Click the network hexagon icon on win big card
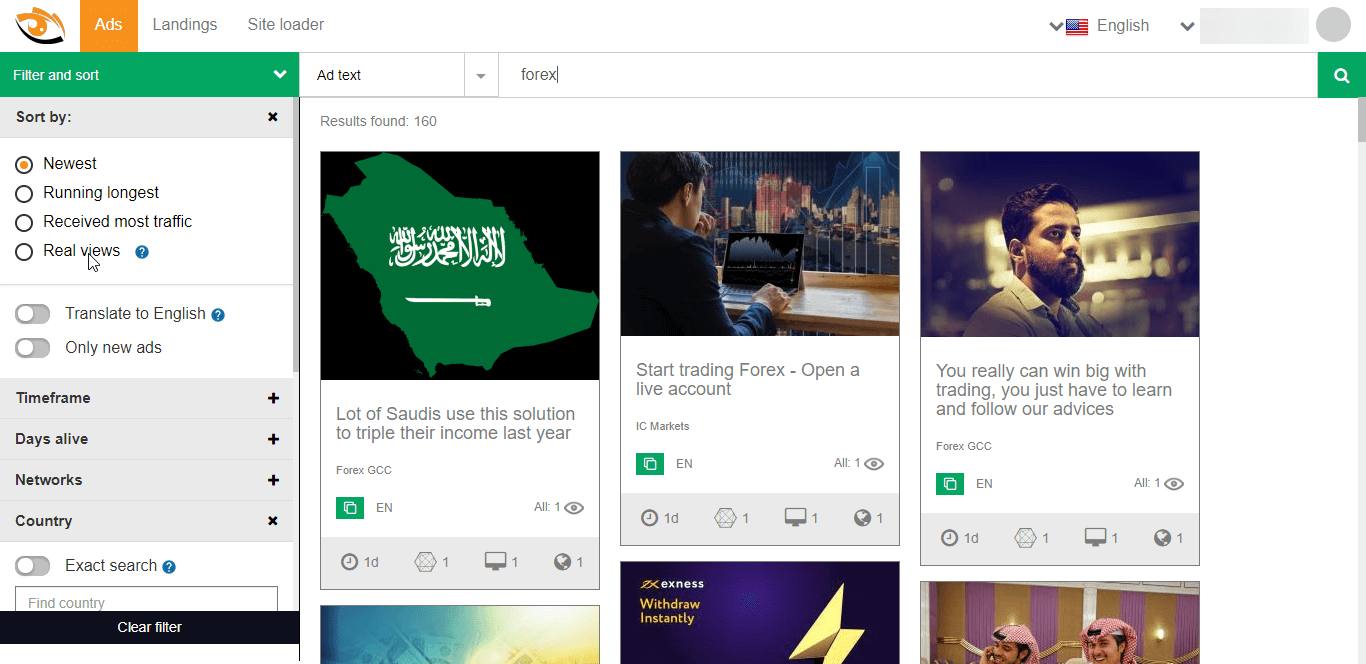The width and height of the screenshot is (1366, 664). (1025, 538)
